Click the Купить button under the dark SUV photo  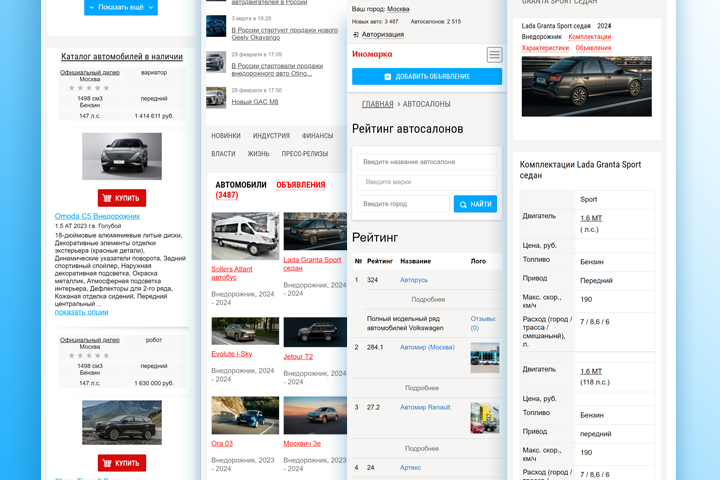pos(122,463)
